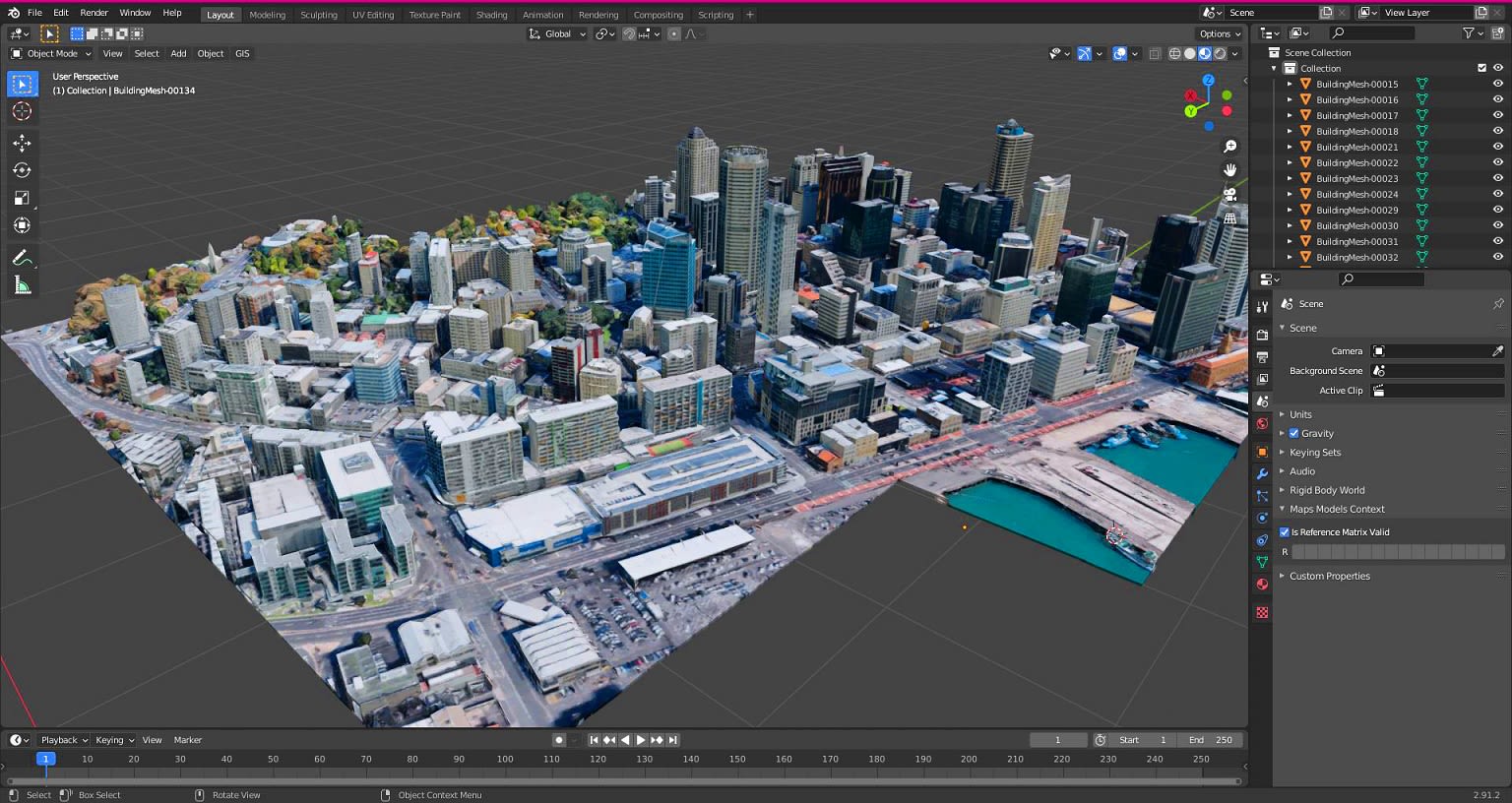Viewport: 1512px width, 803px height.
Task: Pick the Measure tool
Action: pyautogui.click(x=22, y=285)
